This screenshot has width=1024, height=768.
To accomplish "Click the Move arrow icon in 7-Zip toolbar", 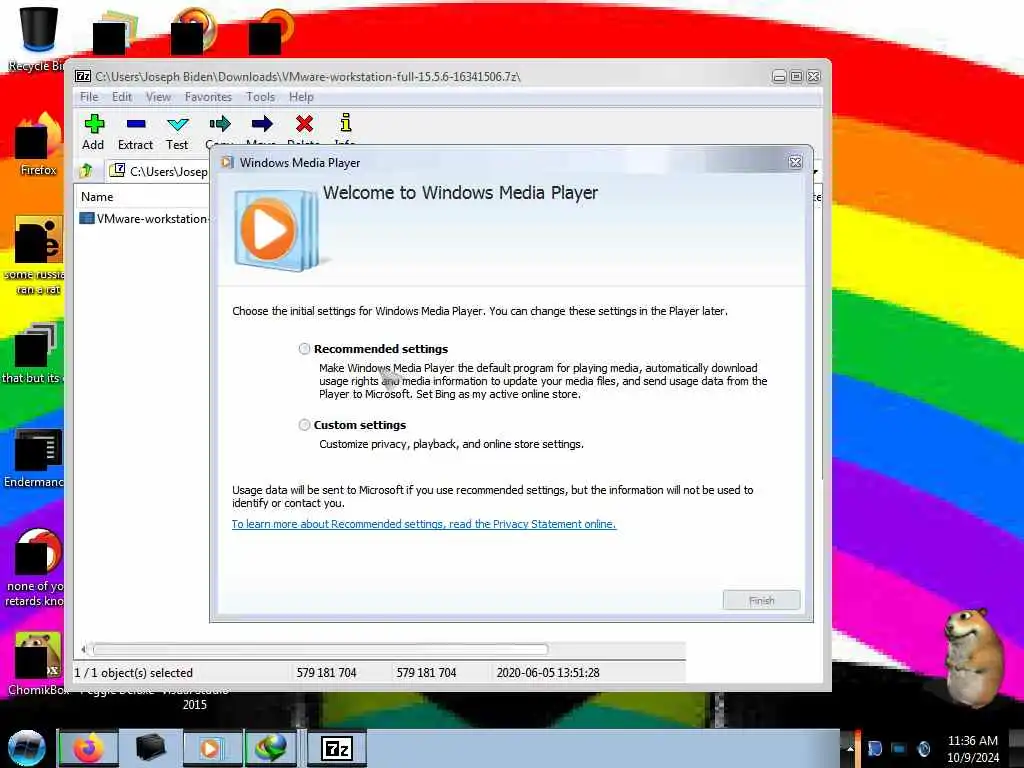I will 262,124.
